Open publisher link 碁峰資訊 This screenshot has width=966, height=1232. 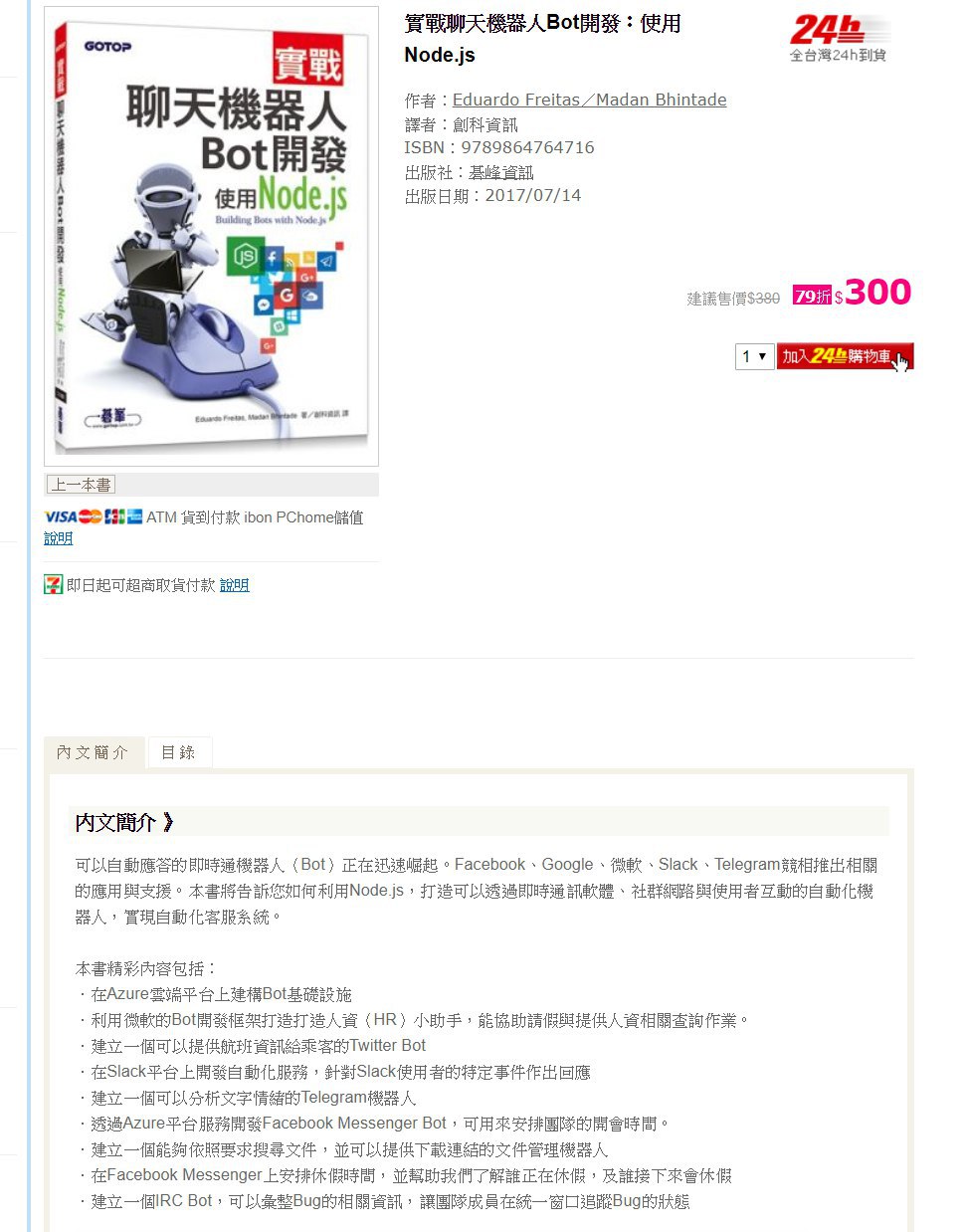tap(501, 172)
